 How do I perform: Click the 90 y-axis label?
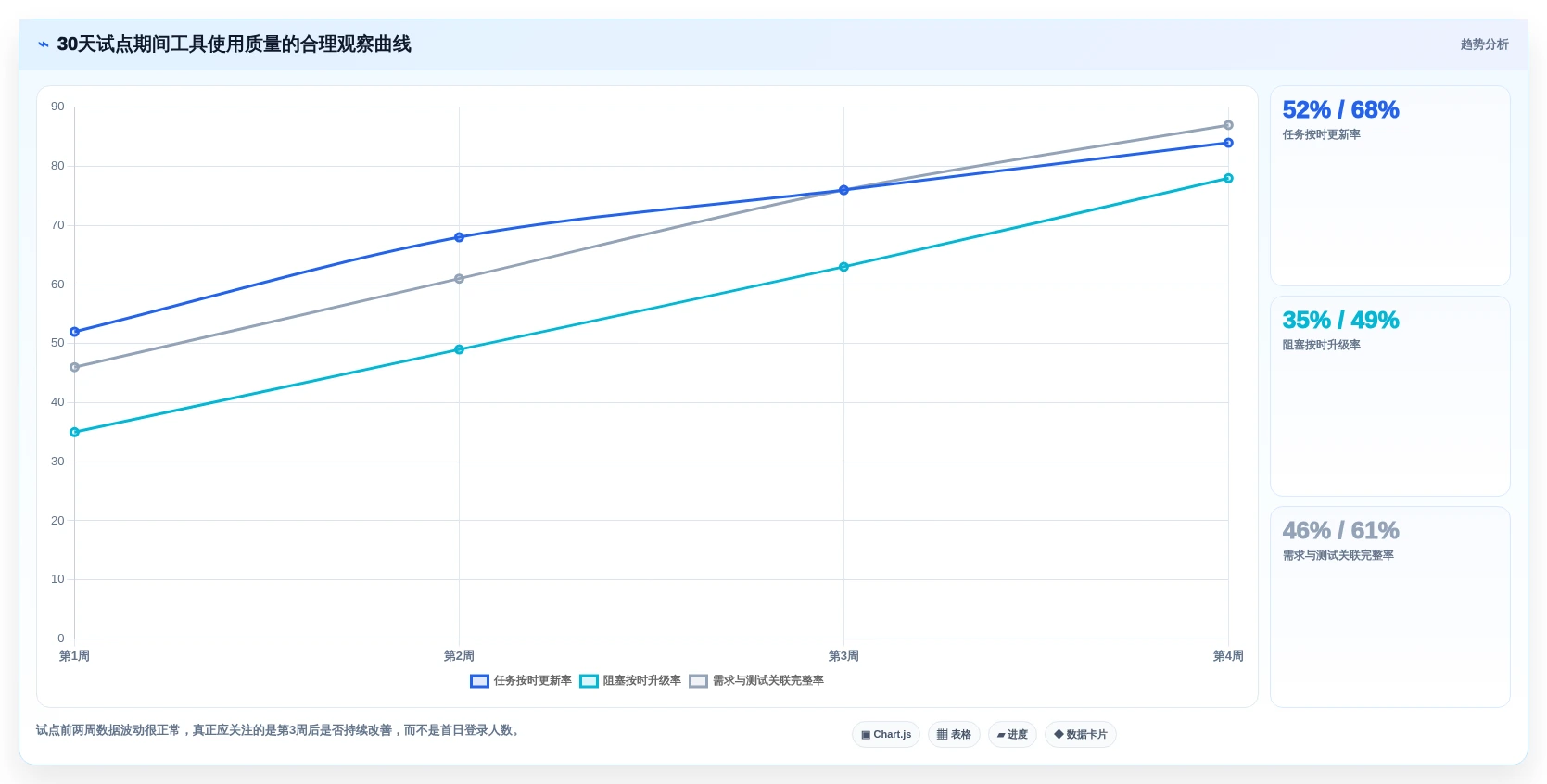point(57,107)
